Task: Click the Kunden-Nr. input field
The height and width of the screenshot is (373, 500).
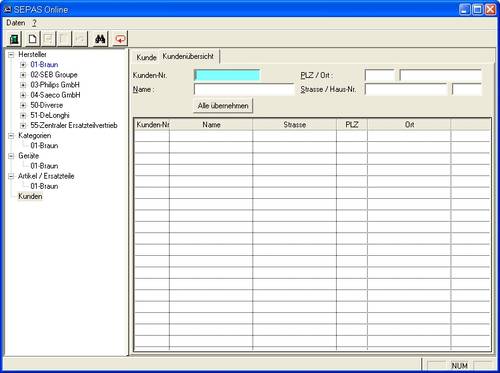Action: click(x=227, y=75)
